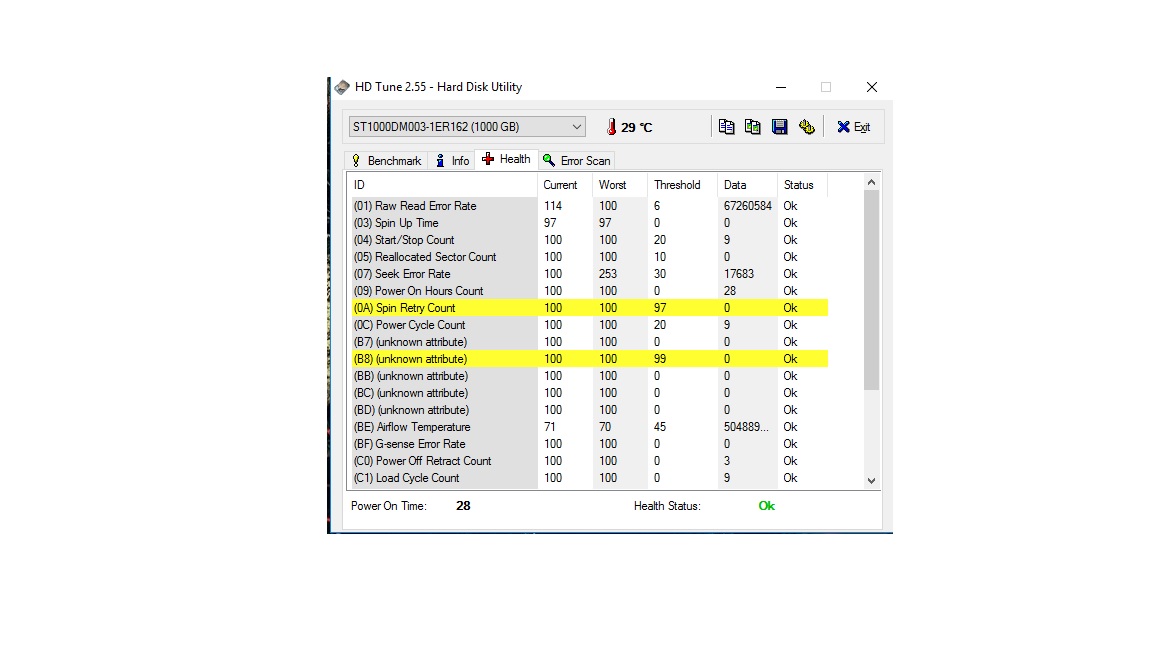Select the (C1) Load Cycle Count row
Viewport: 1152px width, 648px height.
click(x=588, y=478)
